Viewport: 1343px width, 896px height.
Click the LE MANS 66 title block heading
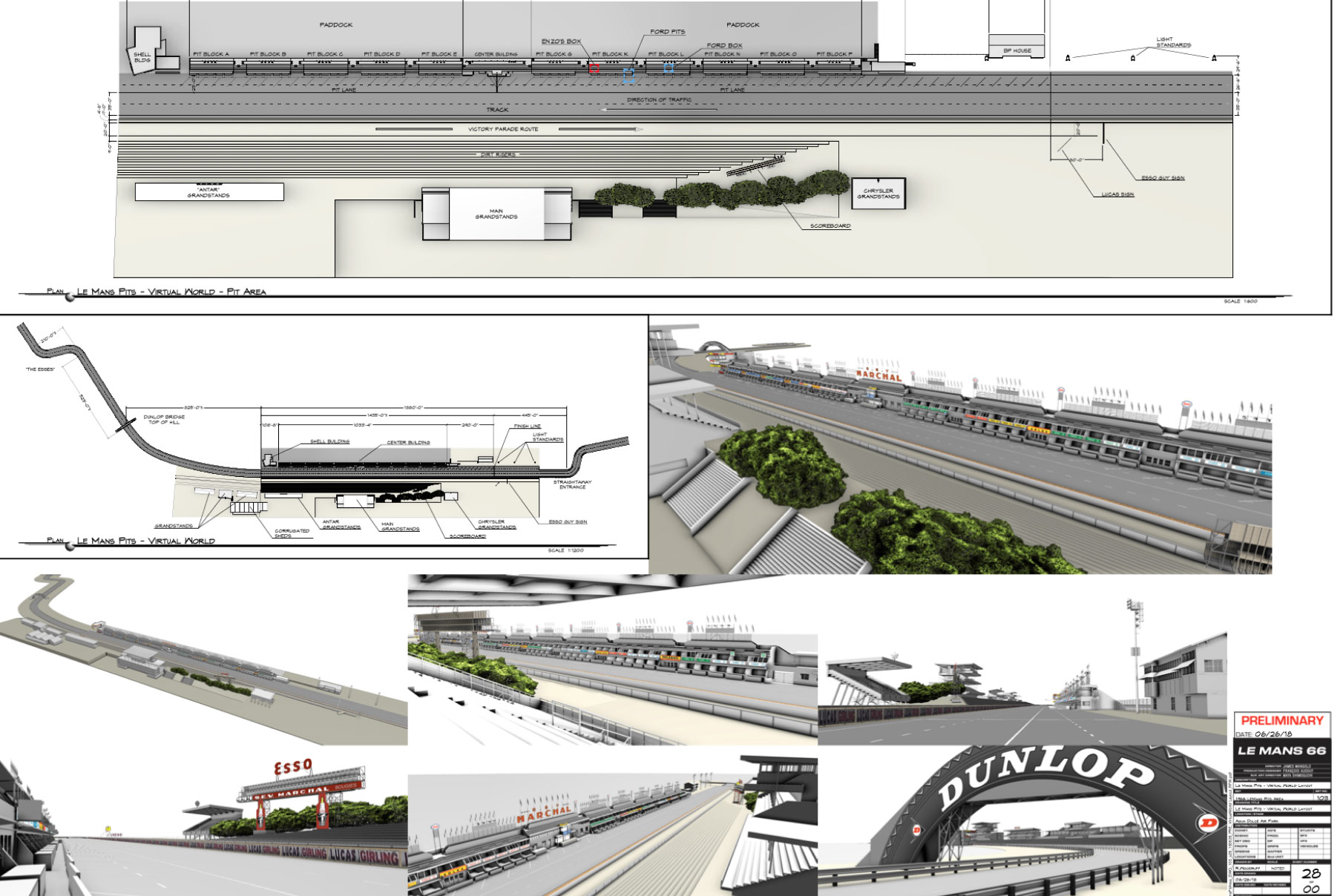pyautogui.click(x=1281, y=750)
